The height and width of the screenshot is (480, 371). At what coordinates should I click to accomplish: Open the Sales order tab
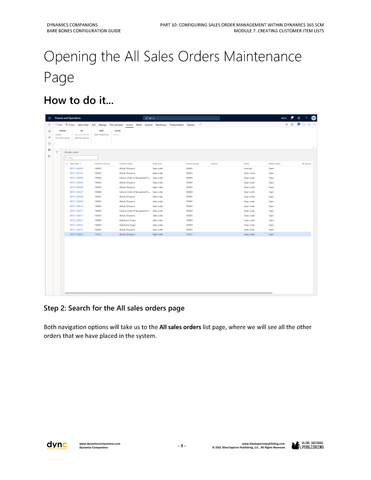point(83,125)
